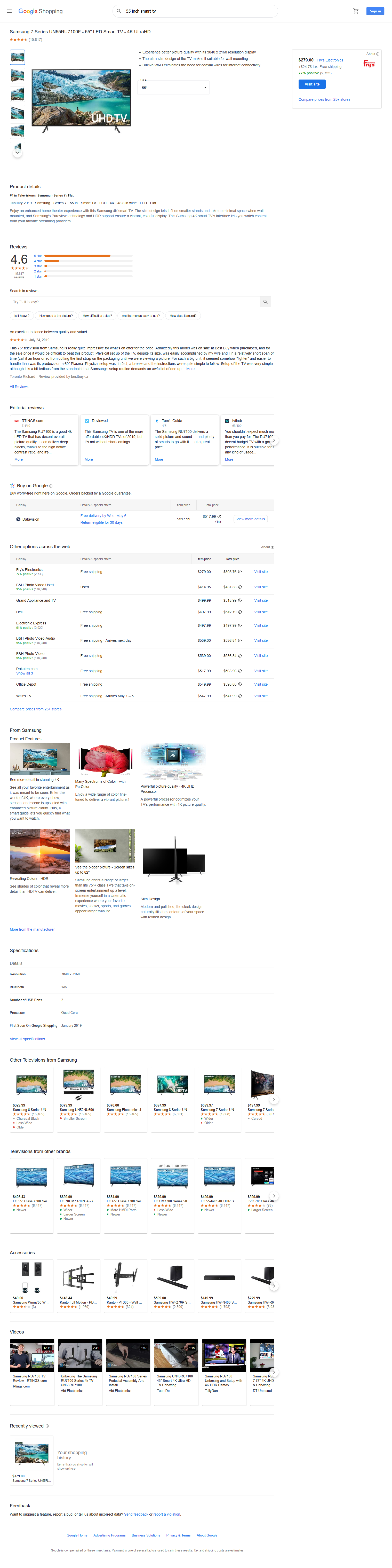Open More from the manufacturer link
Image resolution: width=392 pixels, height=1568 pixels.
click(x=32, y=929)
